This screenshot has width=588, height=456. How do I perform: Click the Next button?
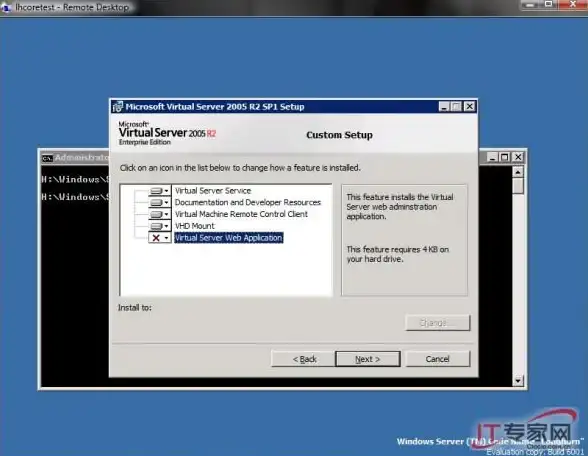[368, 359]
